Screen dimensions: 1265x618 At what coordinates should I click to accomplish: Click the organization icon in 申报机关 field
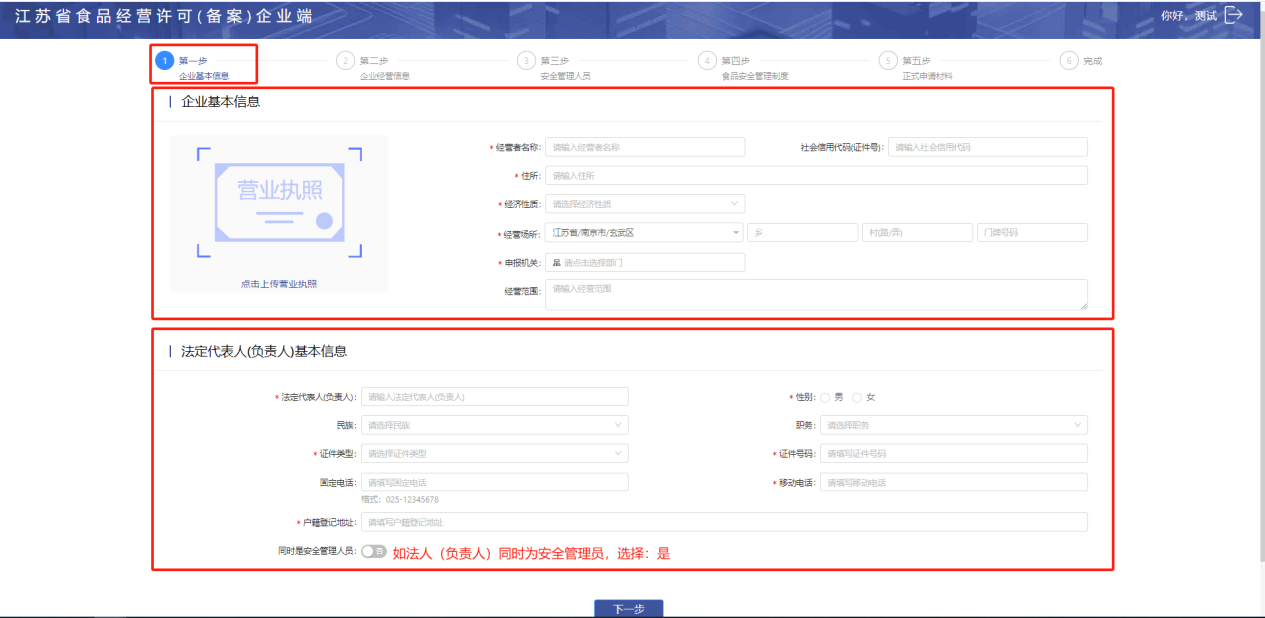pyautogui.click(x=556, y=263)
